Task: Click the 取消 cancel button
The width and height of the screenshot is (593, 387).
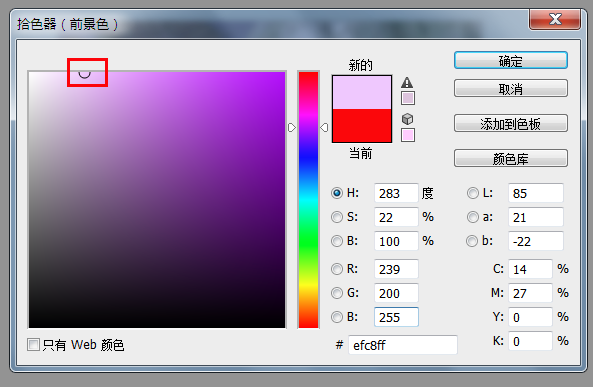Action: (511, 89)
